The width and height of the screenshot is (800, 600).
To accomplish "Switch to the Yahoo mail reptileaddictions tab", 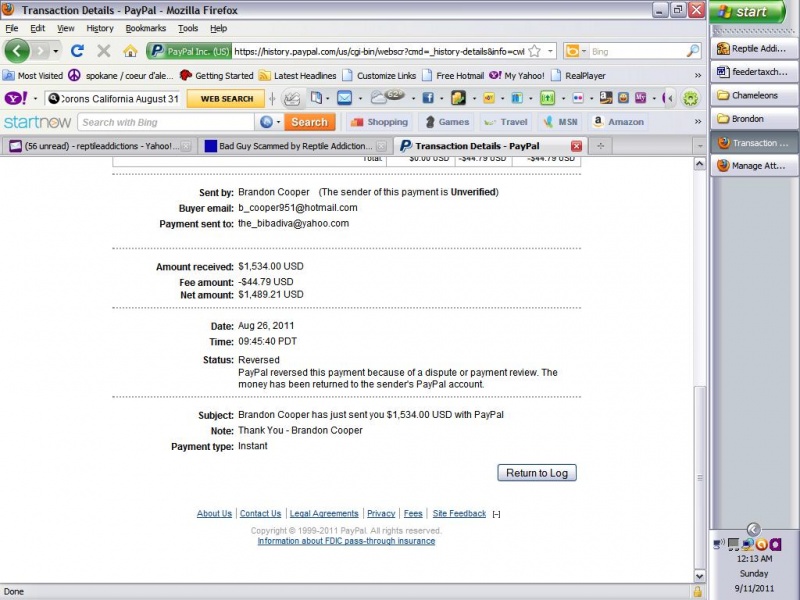I will point(100,146).
